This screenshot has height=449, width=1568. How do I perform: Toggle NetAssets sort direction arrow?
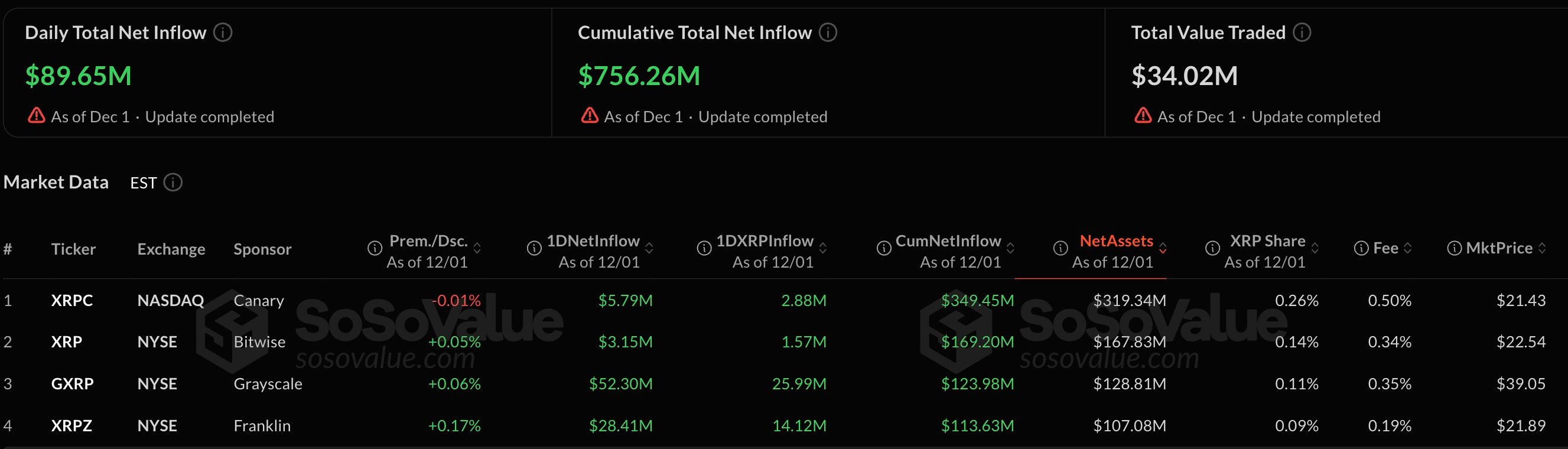[x=1163, y=248]
